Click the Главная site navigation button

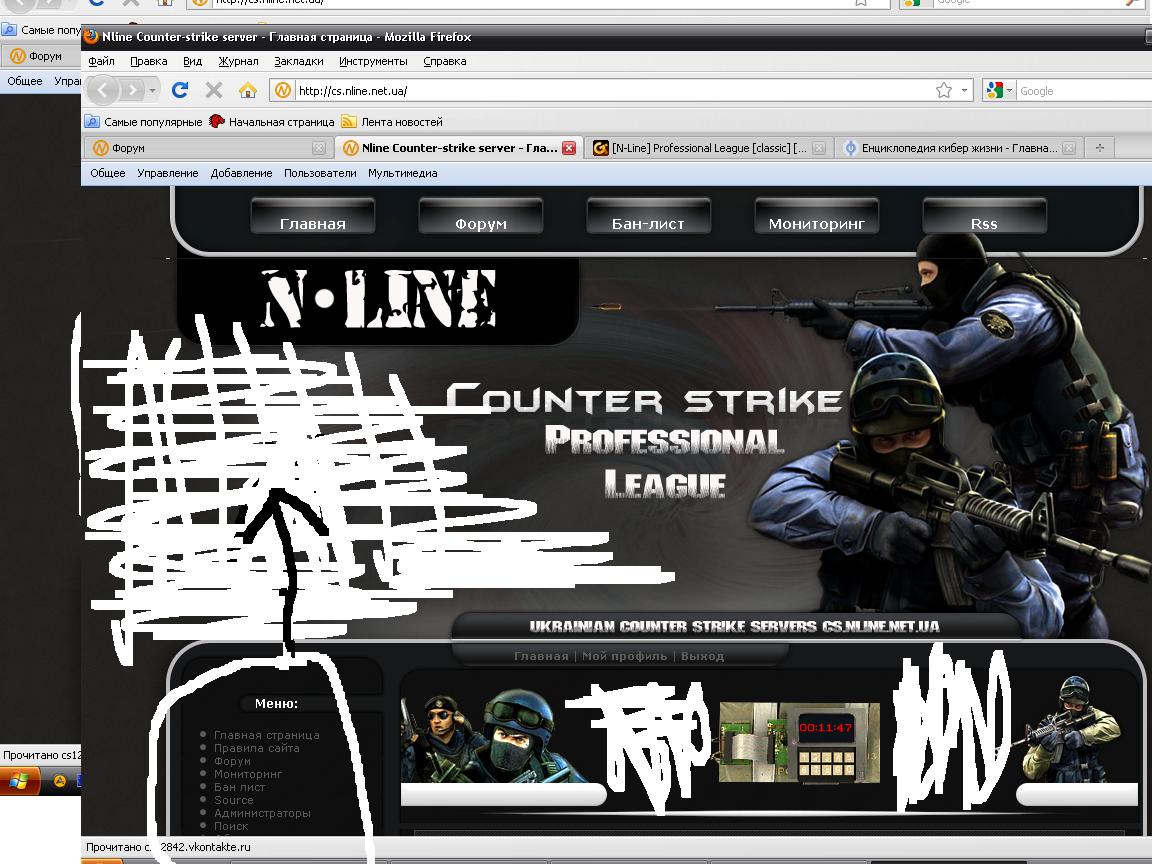pos(313,217)
